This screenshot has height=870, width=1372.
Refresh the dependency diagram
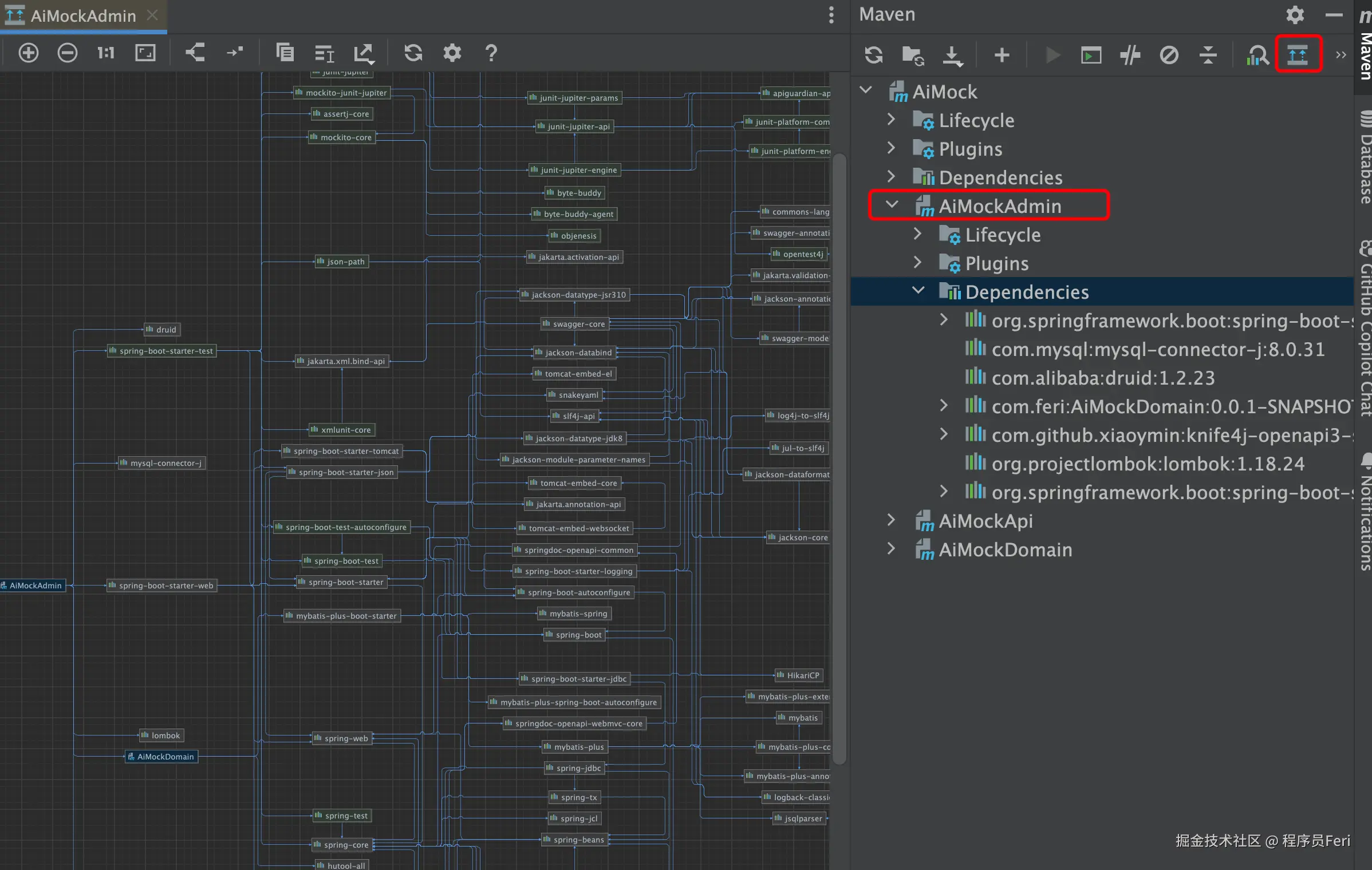(x=413, y=53)
